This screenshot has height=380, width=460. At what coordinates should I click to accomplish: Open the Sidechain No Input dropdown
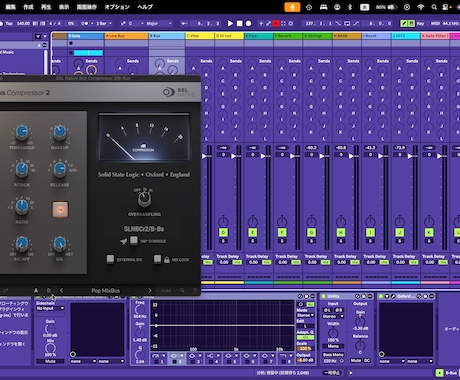coord(50,308)
